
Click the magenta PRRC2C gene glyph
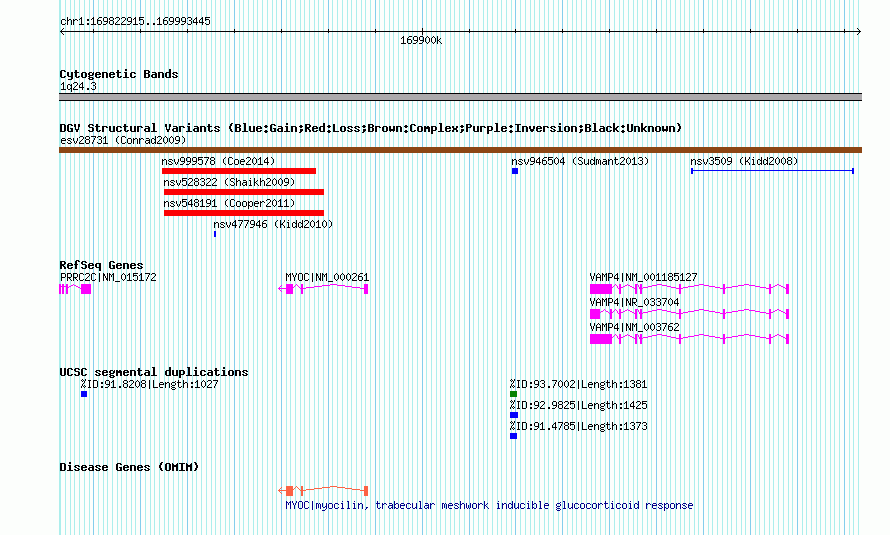tap(75, 289)
